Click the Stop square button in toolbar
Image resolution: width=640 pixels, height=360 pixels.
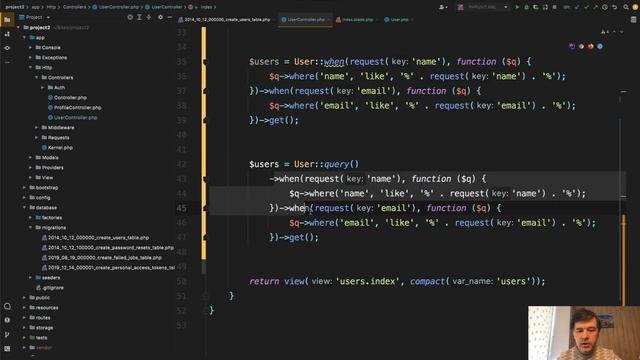tap(554, 7)
